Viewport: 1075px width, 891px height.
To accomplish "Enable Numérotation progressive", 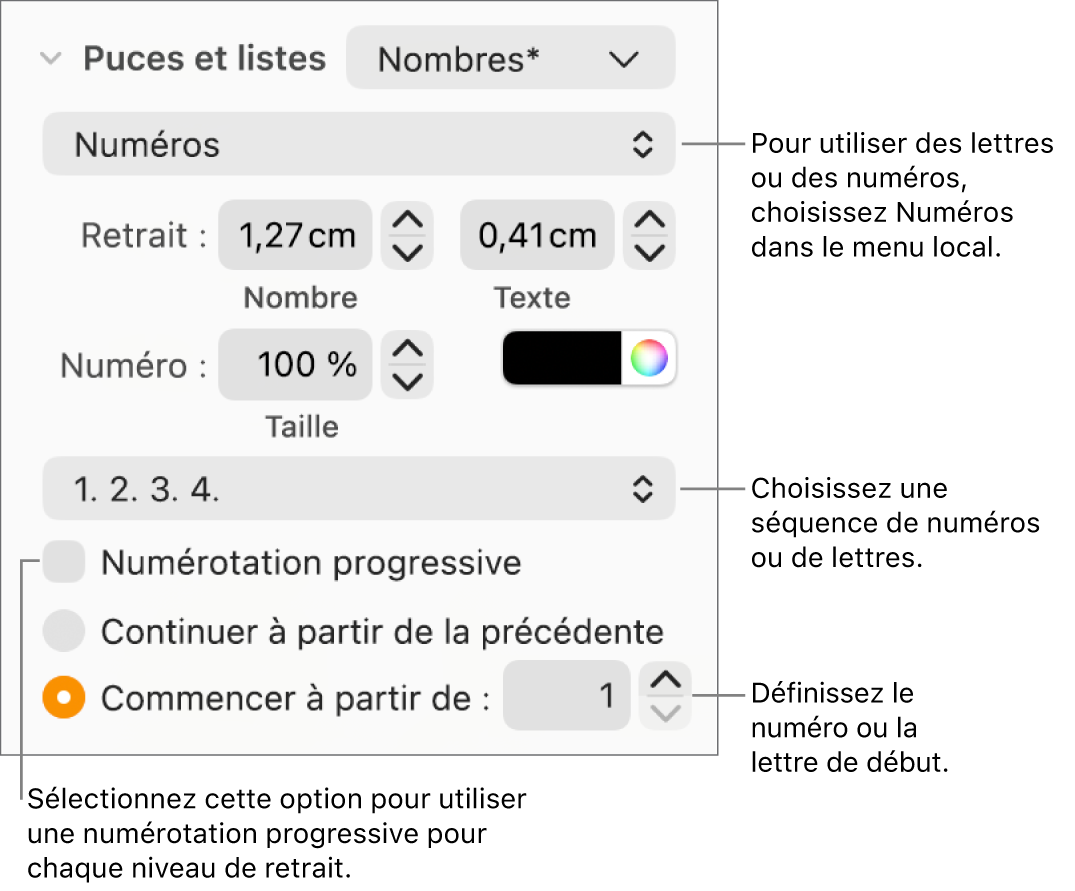I will click(x=63, y=563).
